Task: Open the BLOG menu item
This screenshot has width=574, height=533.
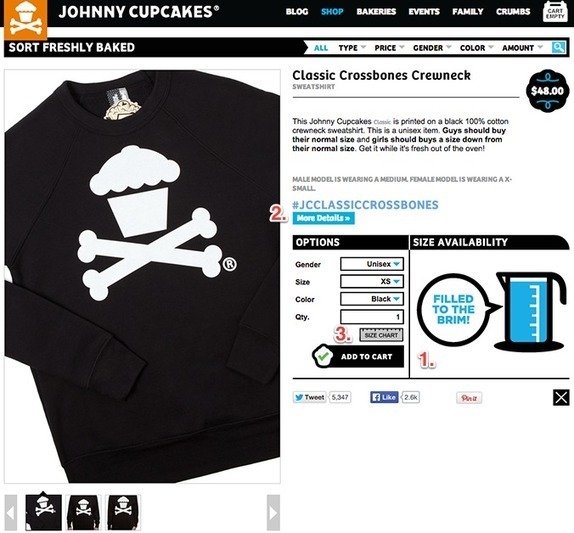Action: (x=297, y=12)
